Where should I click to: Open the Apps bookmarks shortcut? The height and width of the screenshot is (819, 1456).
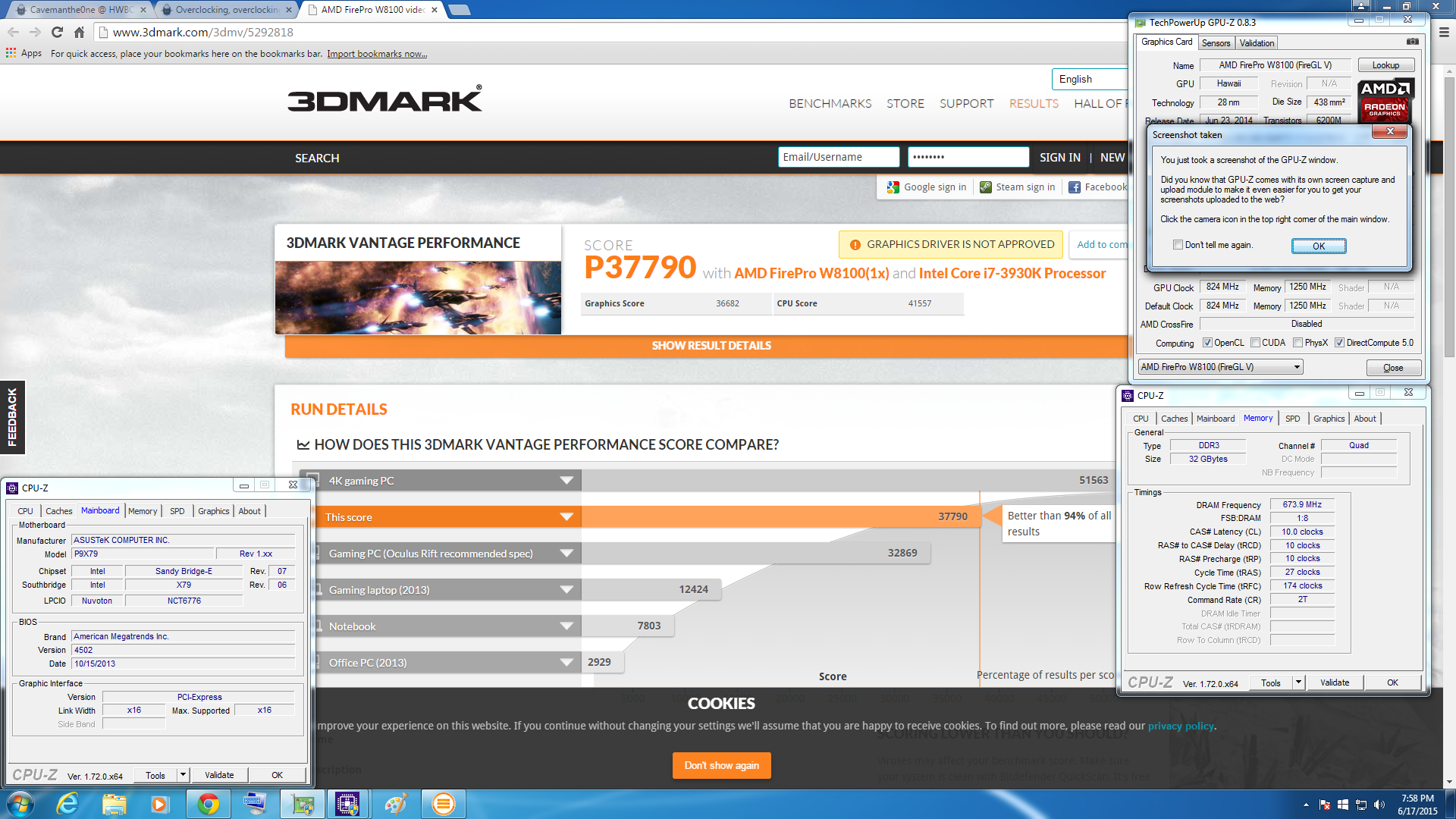(24, 53)
